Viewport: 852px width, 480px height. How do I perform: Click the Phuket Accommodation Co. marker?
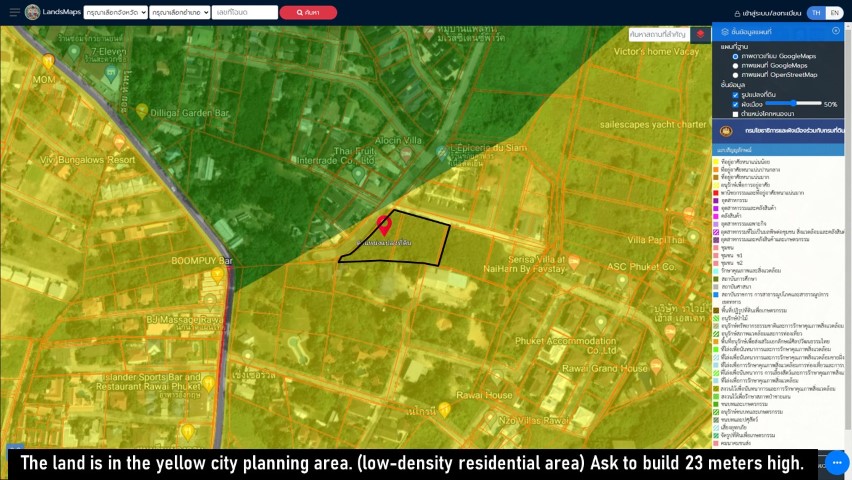(x=600, y=323)
